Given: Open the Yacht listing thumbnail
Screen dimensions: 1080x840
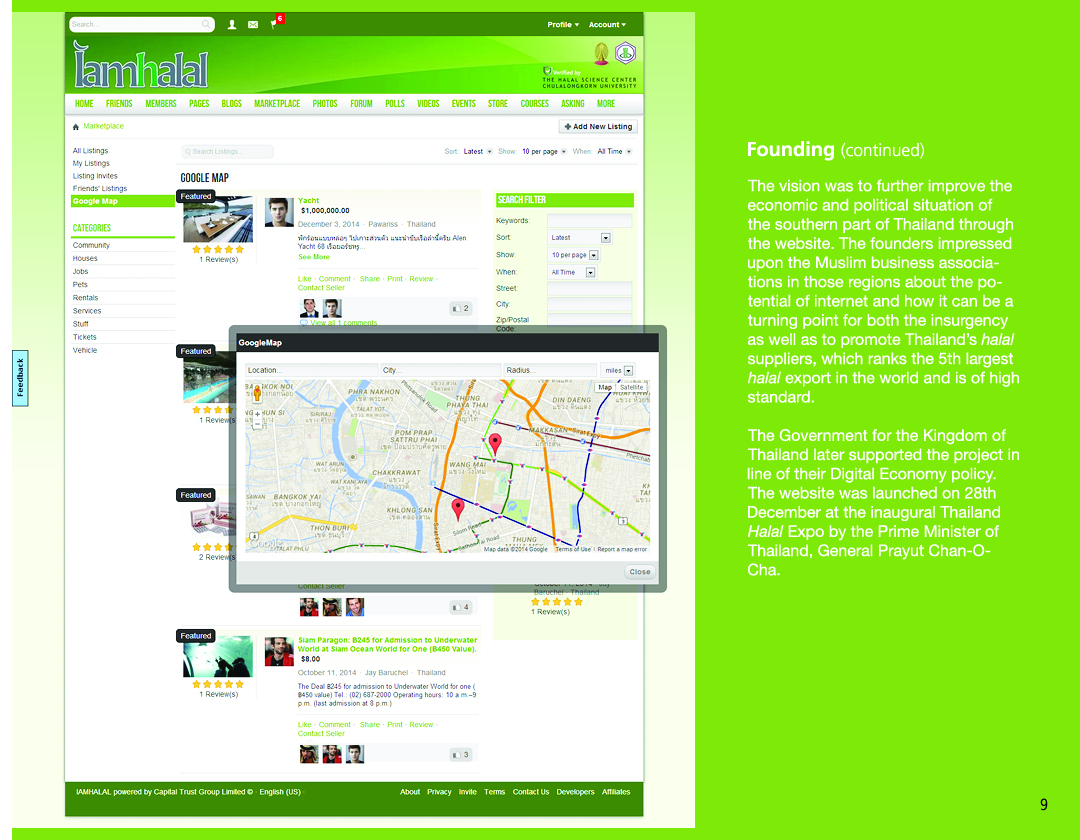Looking at the screenshot, I should 218,219.
